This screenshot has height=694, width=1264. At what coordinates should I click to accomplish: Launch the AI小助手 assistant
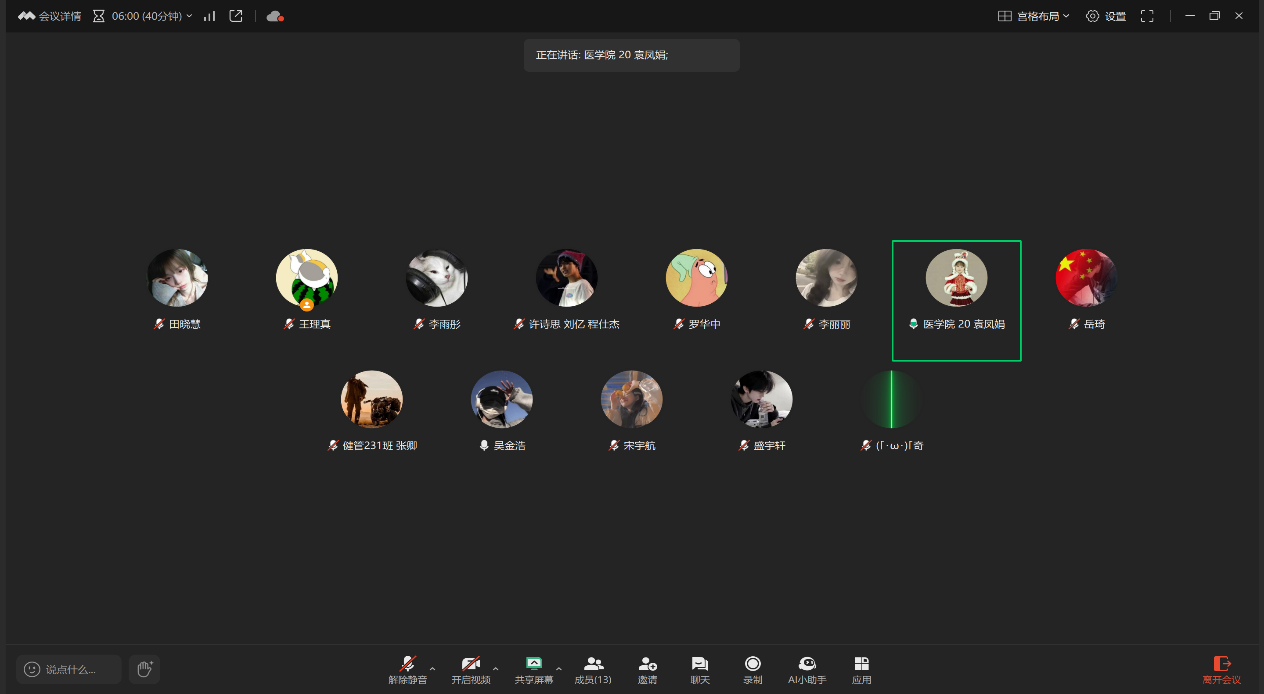(x=807, y=670)
